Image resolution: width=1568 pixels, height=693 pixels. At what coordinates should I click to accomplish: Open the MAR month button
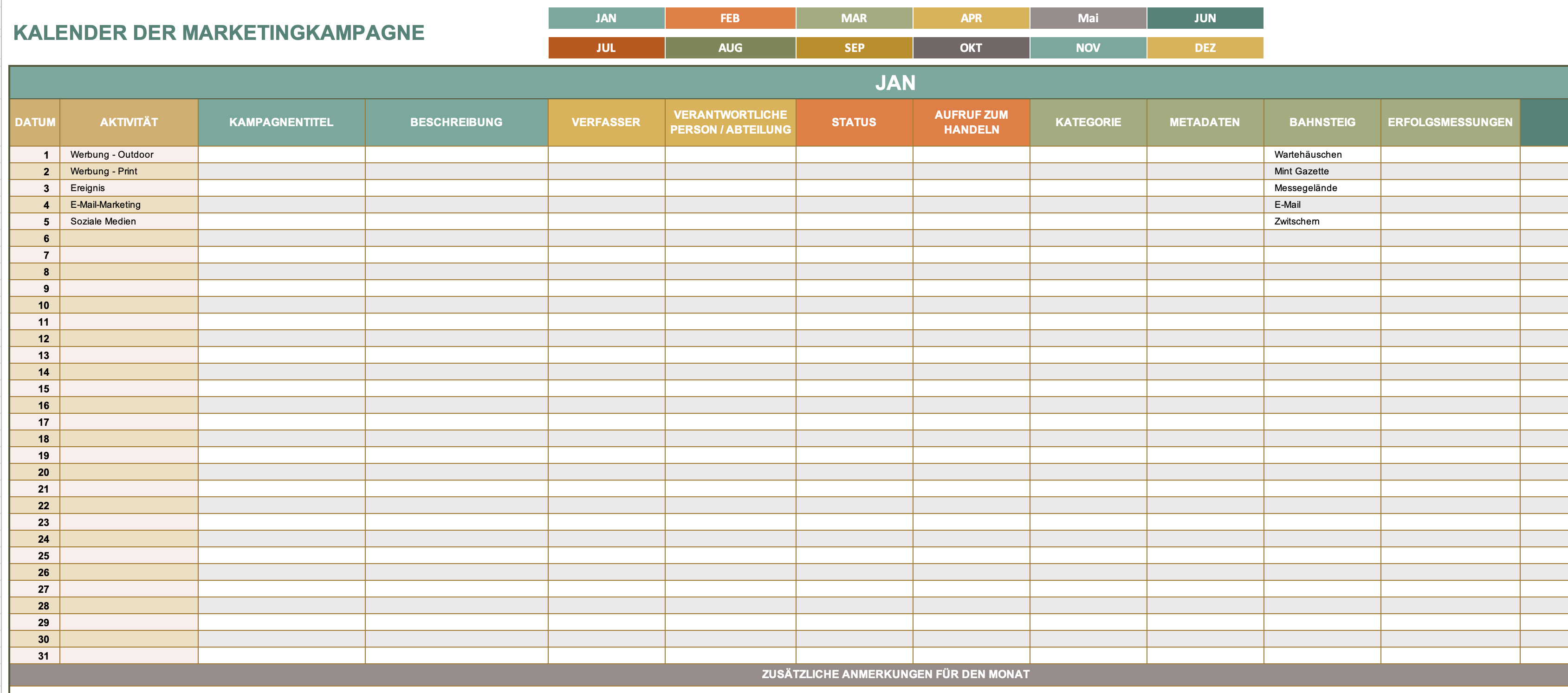pos(854,18)
